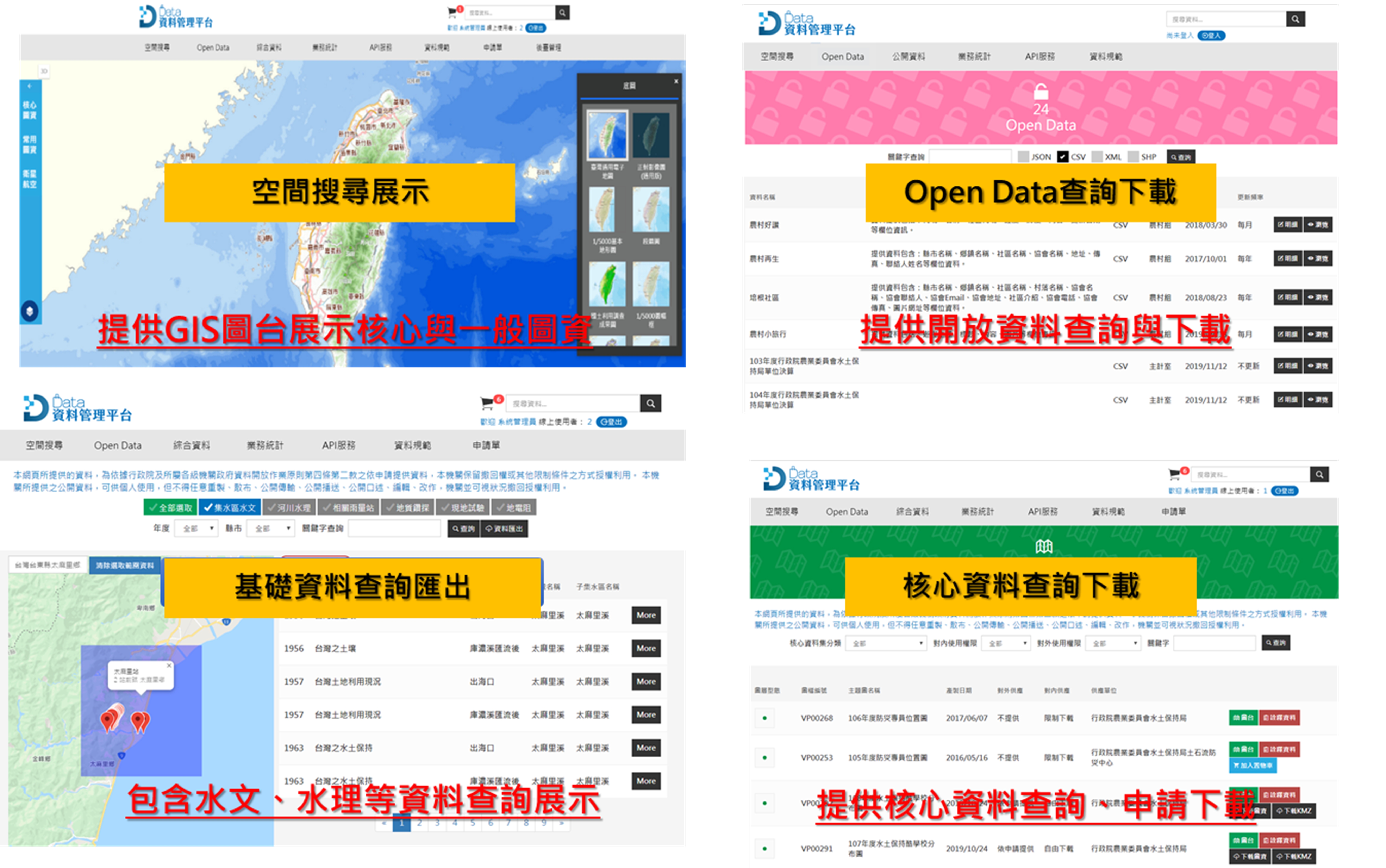Screen dimensions: 1386x868
Task: Click 核心圖資 item in GIS blue sidebar
Action: pyautogui.click(x=30, y=110)
